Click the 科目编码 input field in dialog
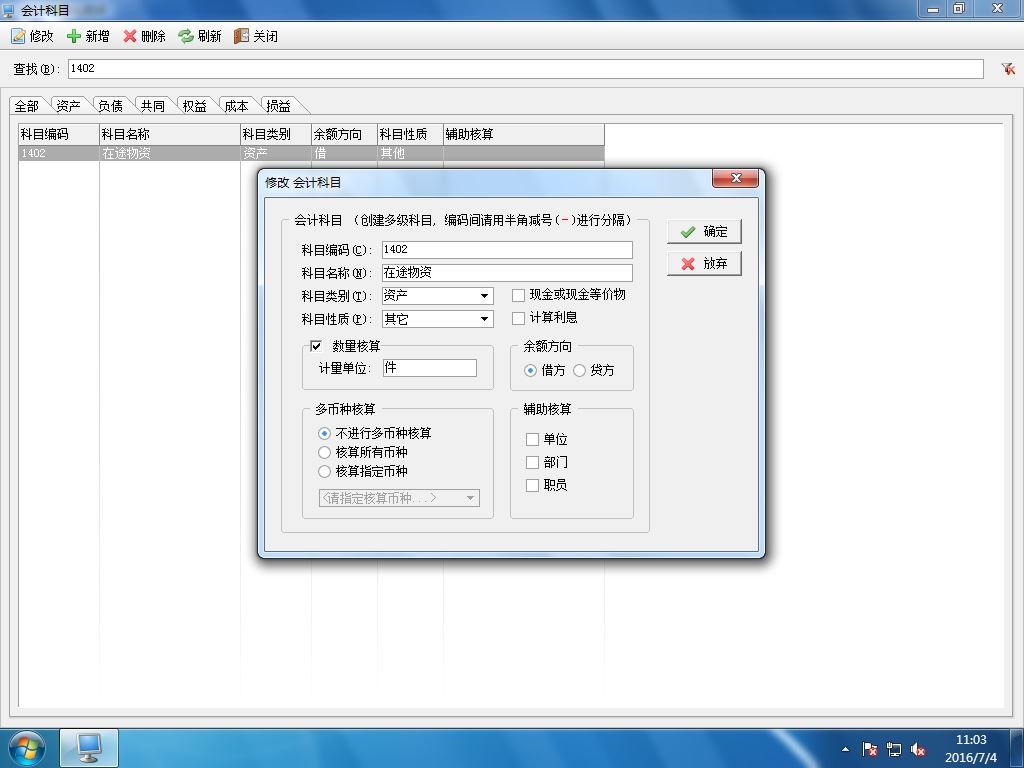This screenshot has height=768, width=1024. tap(507, 249)
